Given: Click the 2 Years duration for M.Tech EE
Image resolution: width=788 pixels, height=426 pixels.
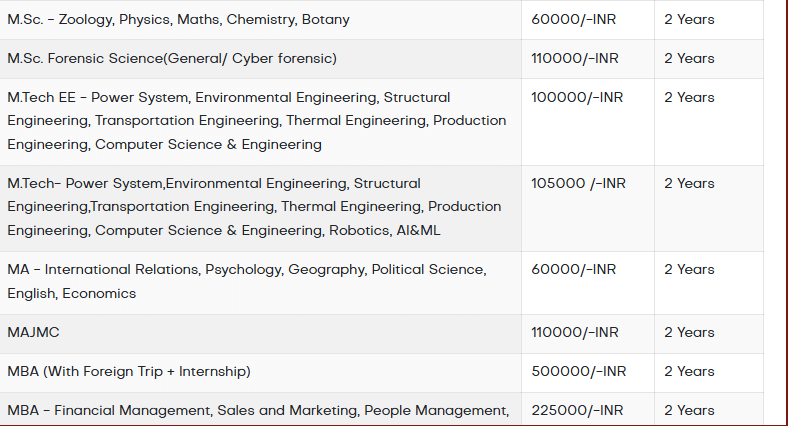Looking at the screenshot, I should [689, 98].
